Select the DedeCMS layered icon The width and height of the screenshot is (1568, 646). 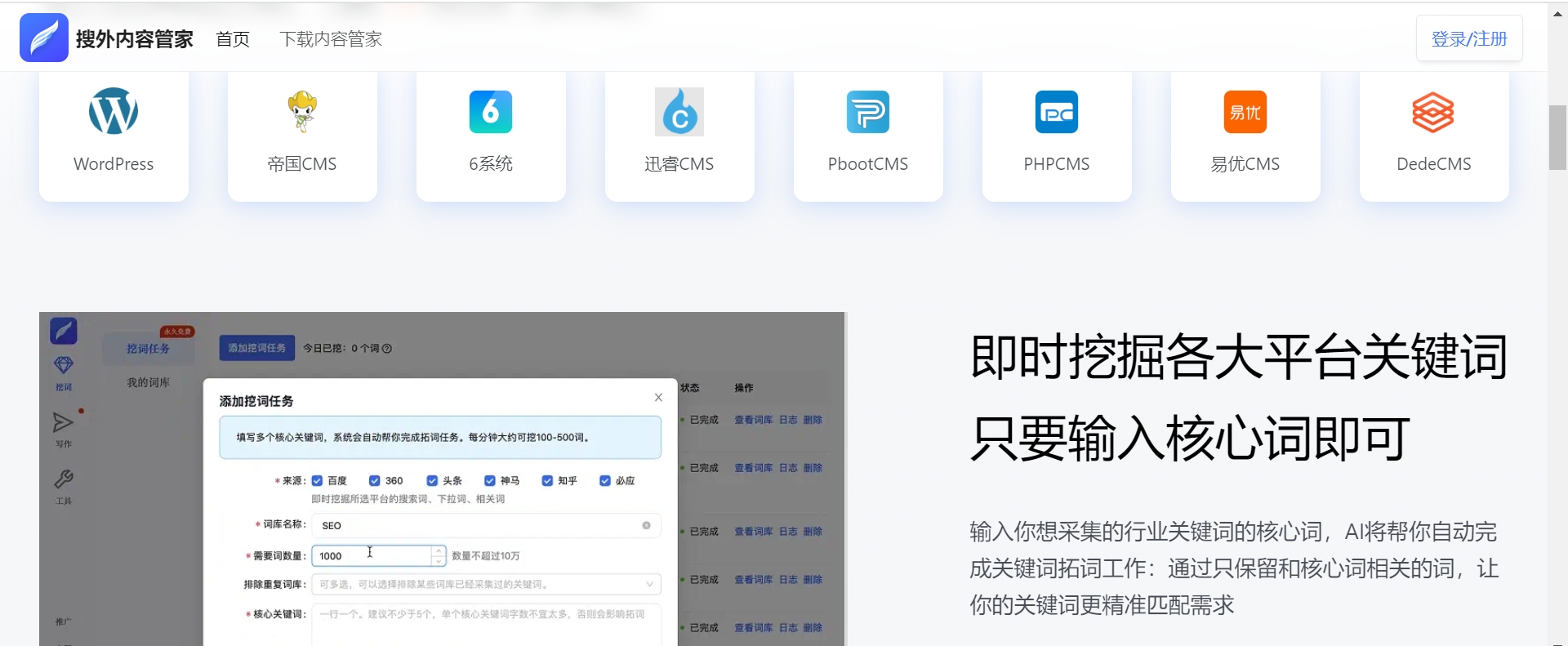[1433, 112]
